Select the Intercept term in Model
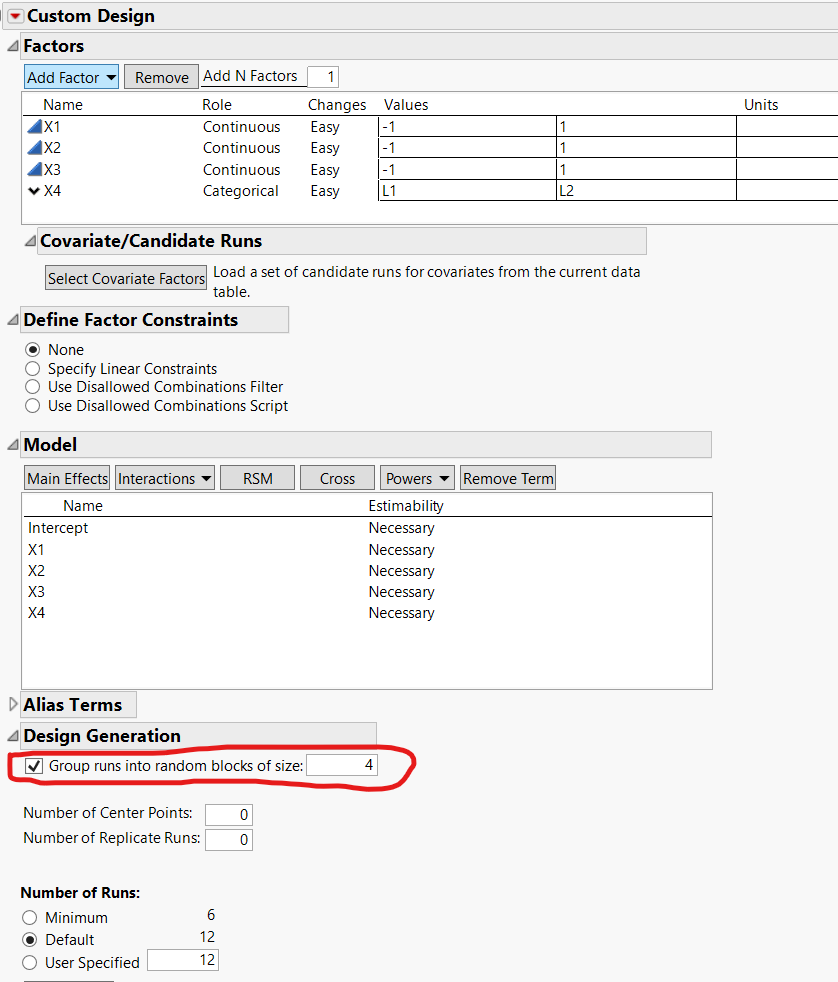Screen dimensions: 838x982 [58, 528]
